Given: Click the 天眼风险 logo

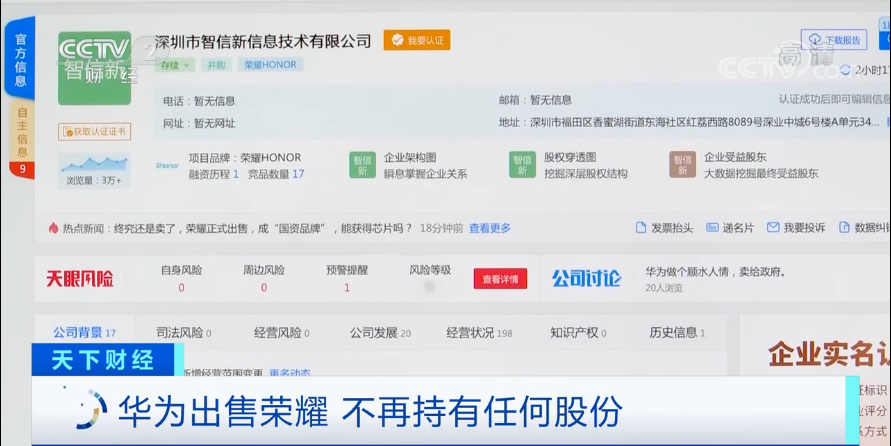Looking at the screenshot, I should tap(80, 279).
